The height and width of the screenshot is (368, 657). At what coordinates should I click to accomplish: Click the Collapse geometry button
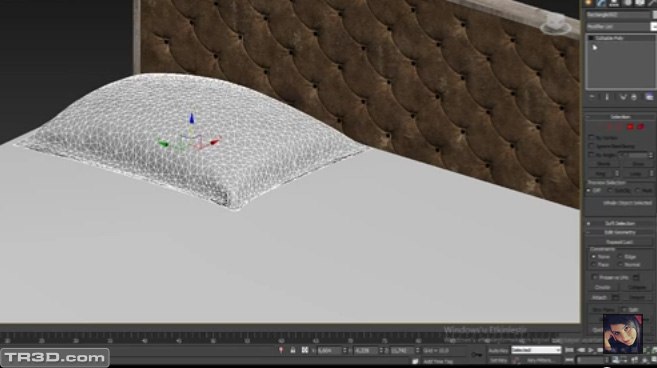(637, 288)
